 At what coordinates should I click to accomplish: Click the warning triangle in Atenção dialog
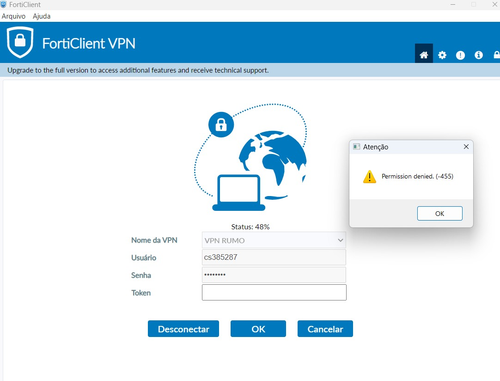(369, 177)
